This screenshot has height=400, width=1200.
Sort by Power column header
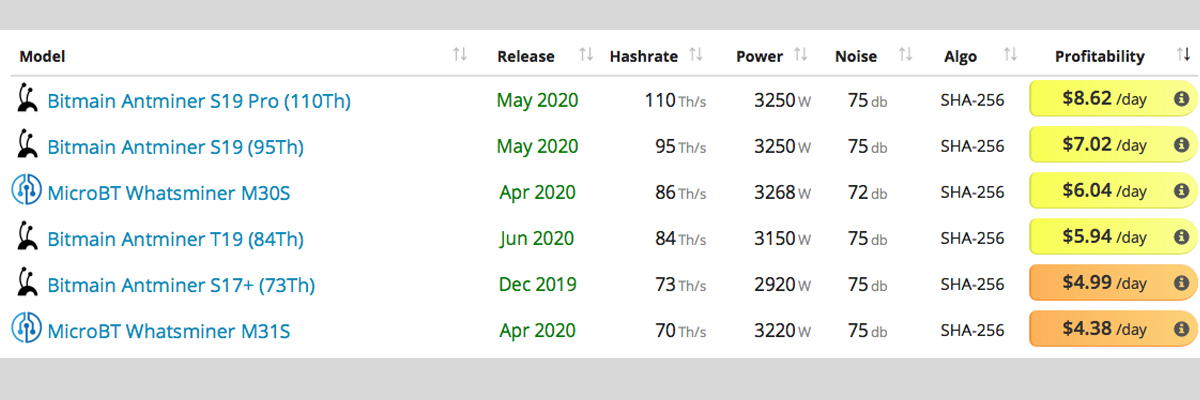[759, 56]
